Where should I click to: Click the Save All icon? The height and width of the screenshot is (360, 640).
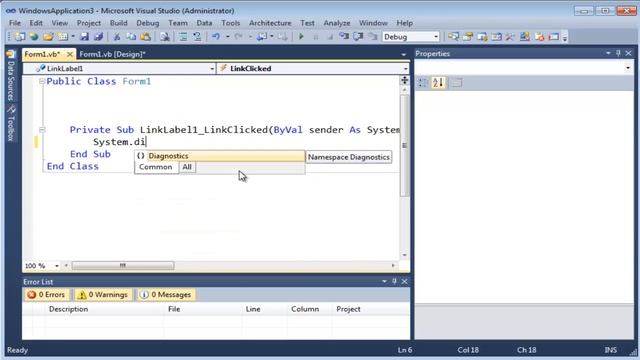tap(98, 37)
